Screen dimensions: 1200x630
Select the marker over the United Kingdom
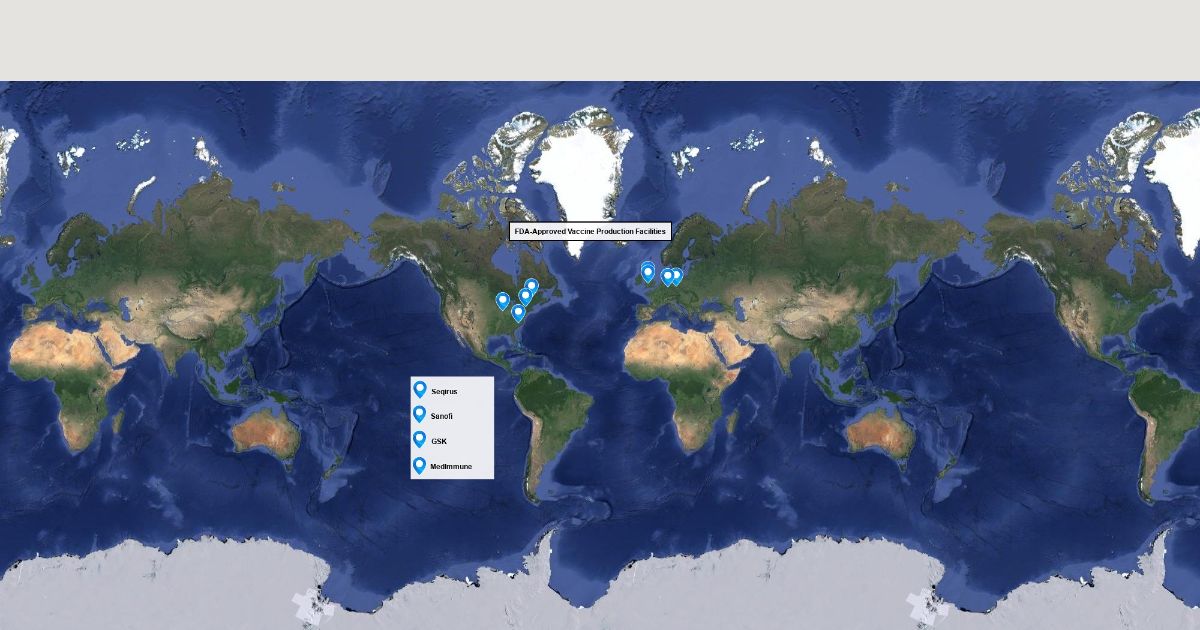tap(648, 272)
